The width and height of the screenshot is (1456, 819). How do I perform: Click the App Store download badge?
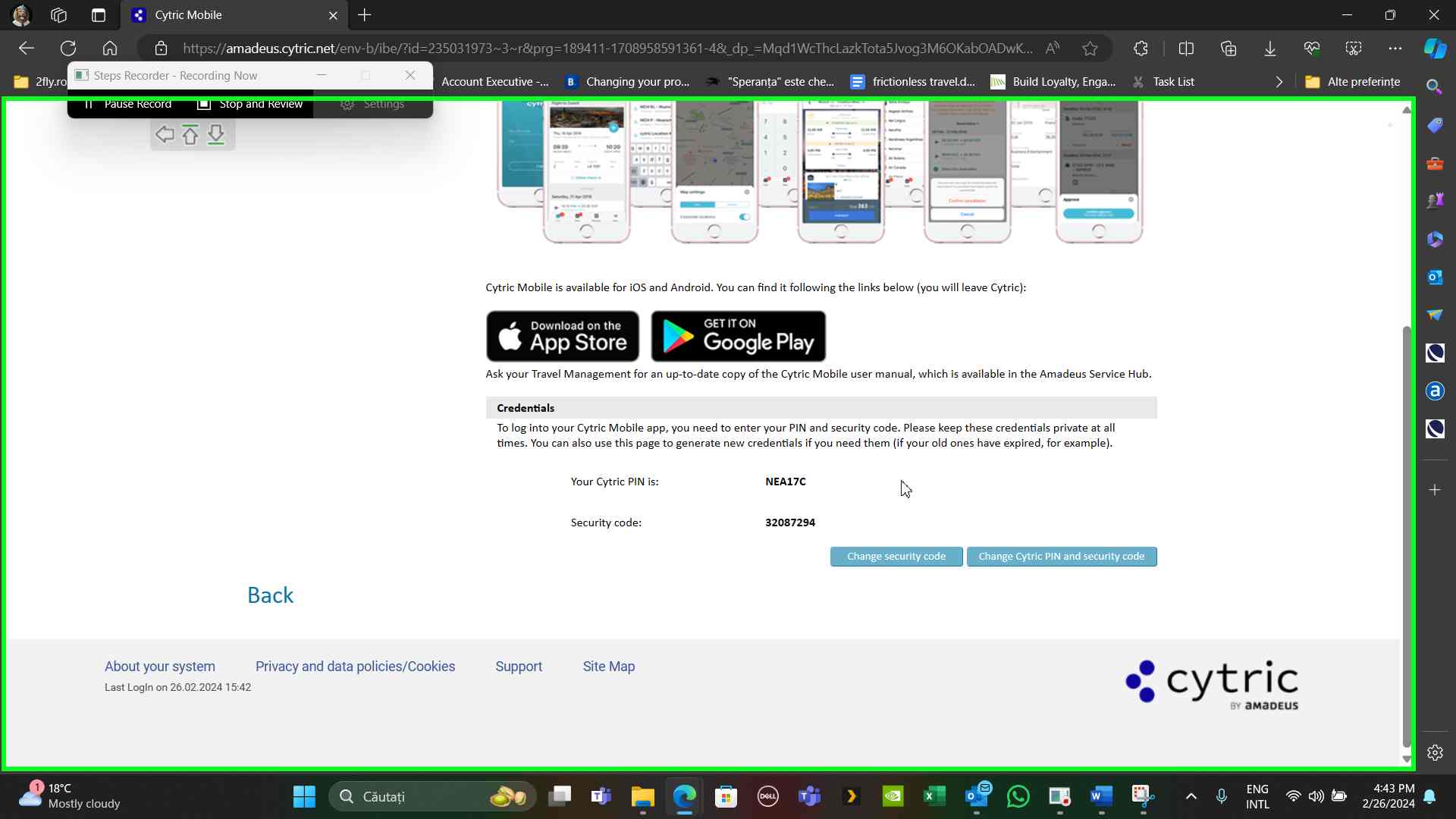(x=562, y=336)
